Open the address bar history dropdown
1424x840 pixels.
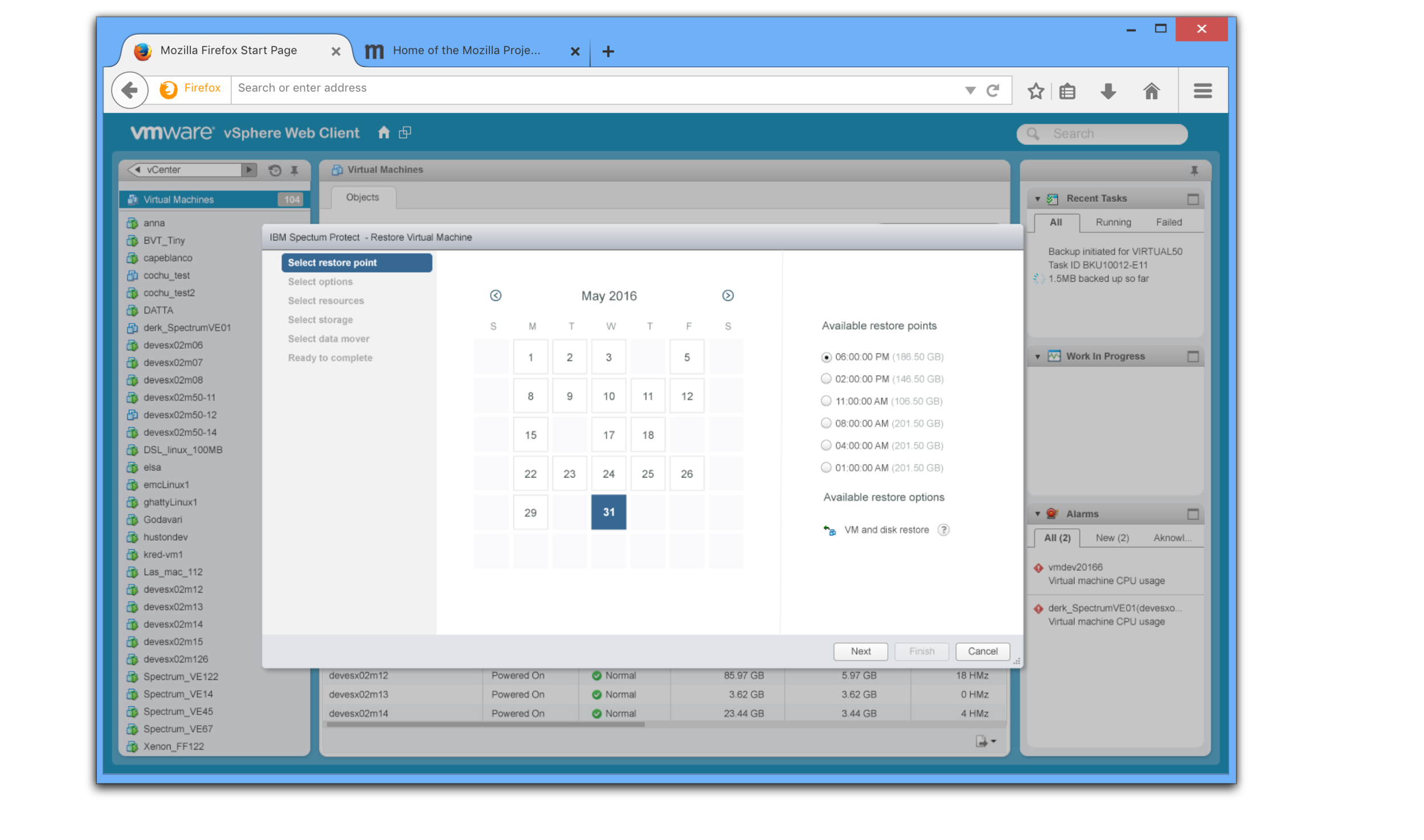tap(970, 91)
